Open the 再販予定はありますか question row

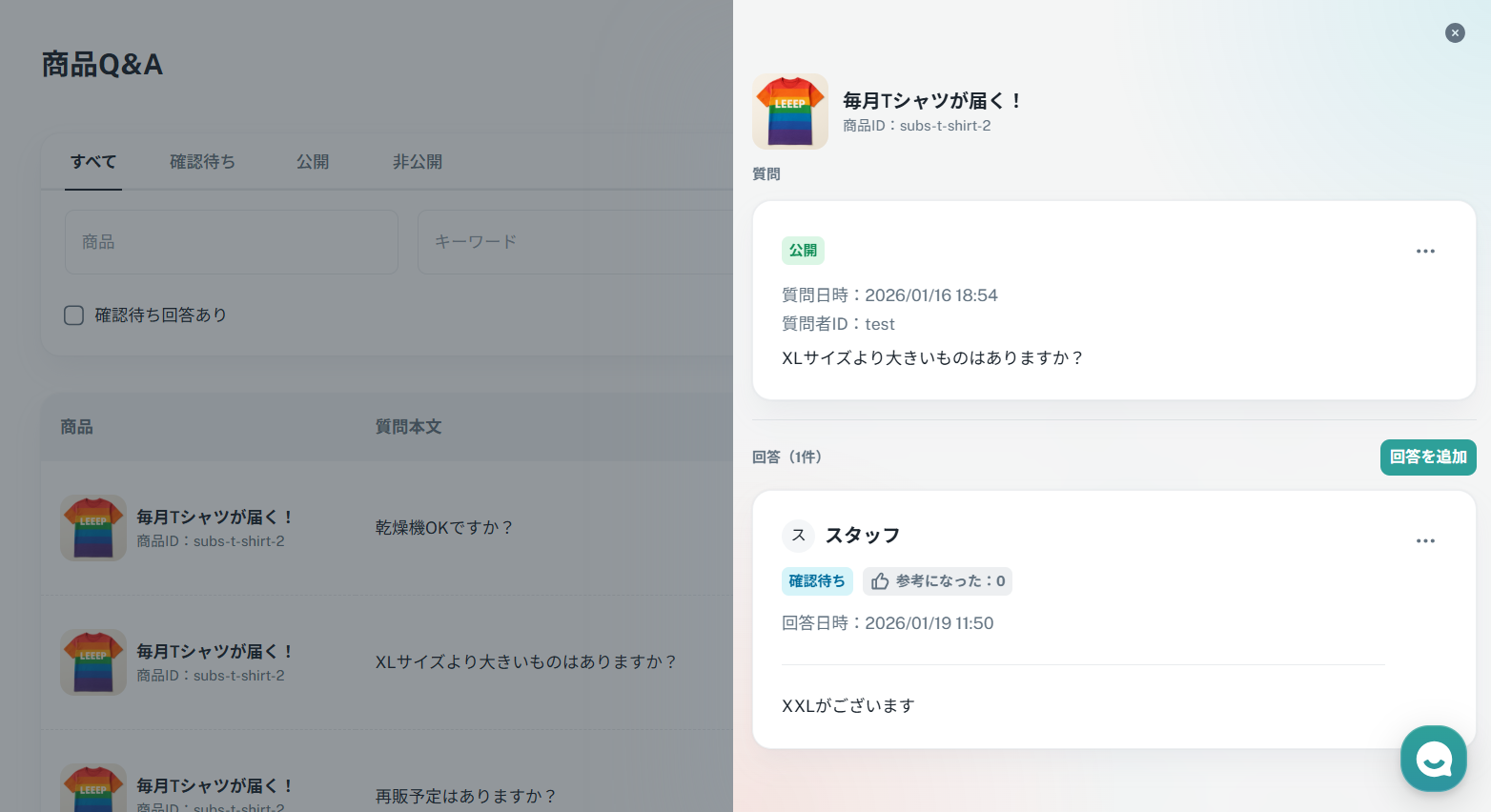coord(465,796)
